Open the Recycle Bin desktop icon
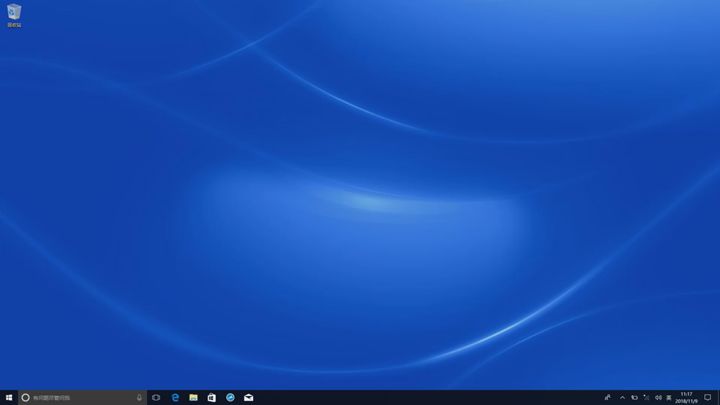The height and width of the screenshot is (405, 720). pos(14,15)
